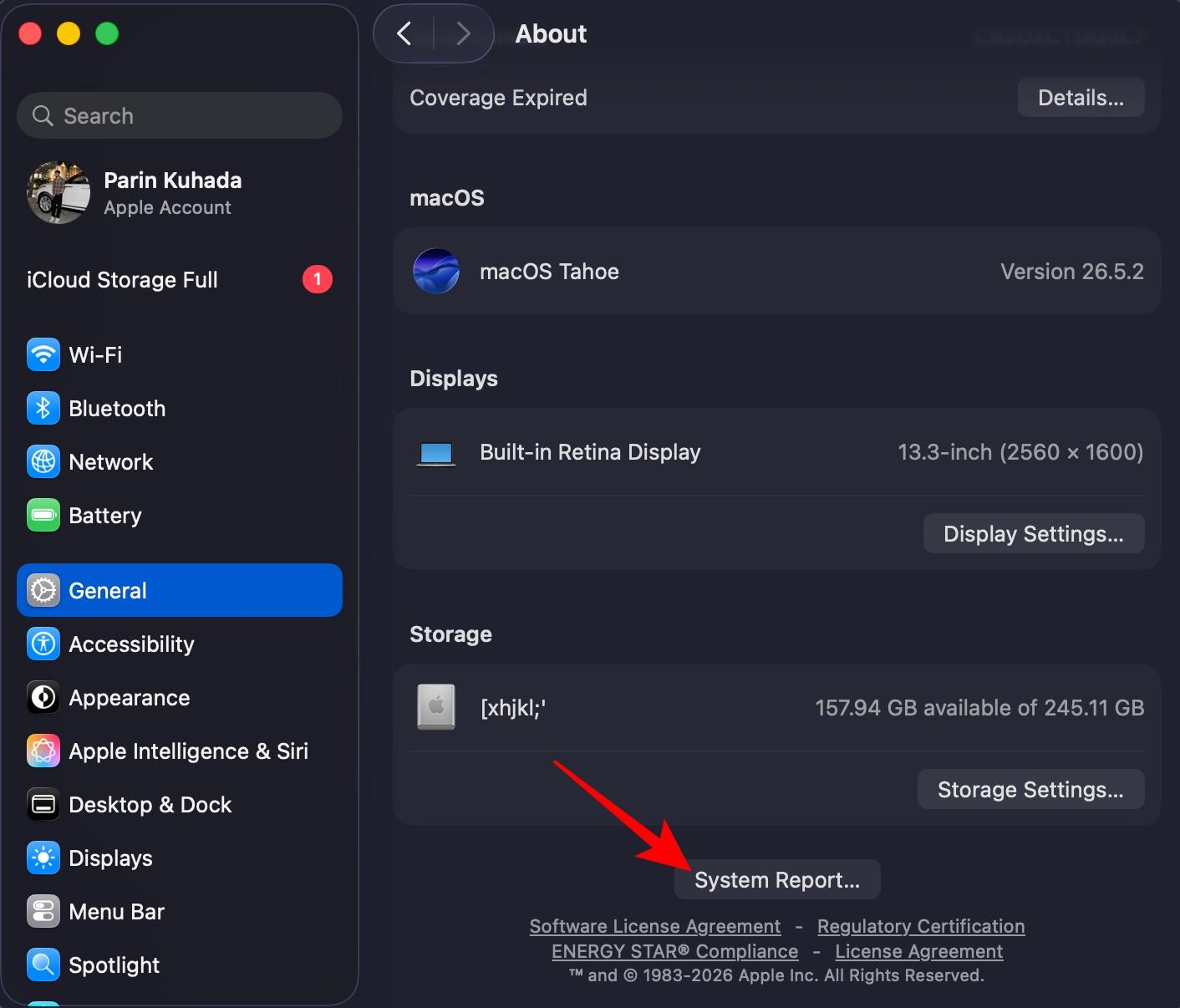The height and width of the screenshot is (1008, 1180).
Task: Open Apple Intelligence & Siri icon
Action: [x=43, y=751]
